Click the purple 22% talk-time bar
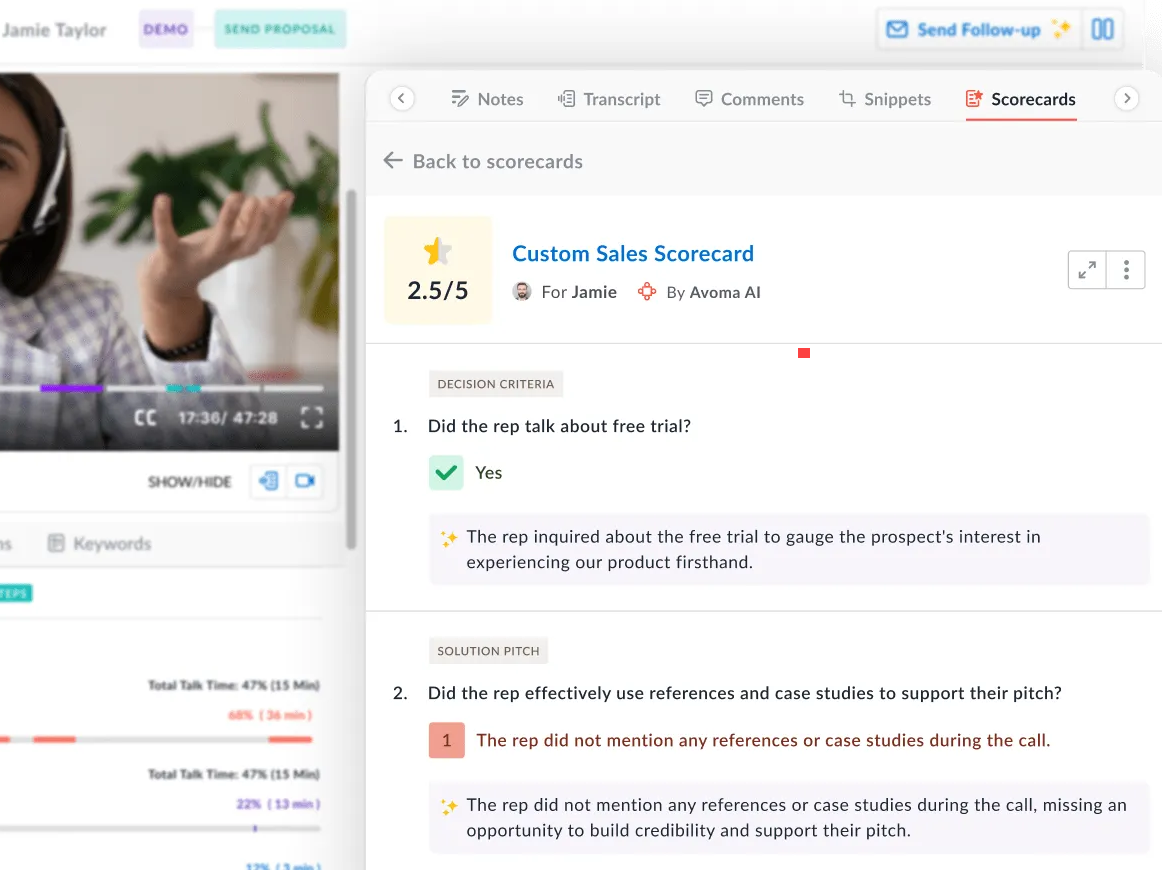The image size is (1162, 870). 255,829
